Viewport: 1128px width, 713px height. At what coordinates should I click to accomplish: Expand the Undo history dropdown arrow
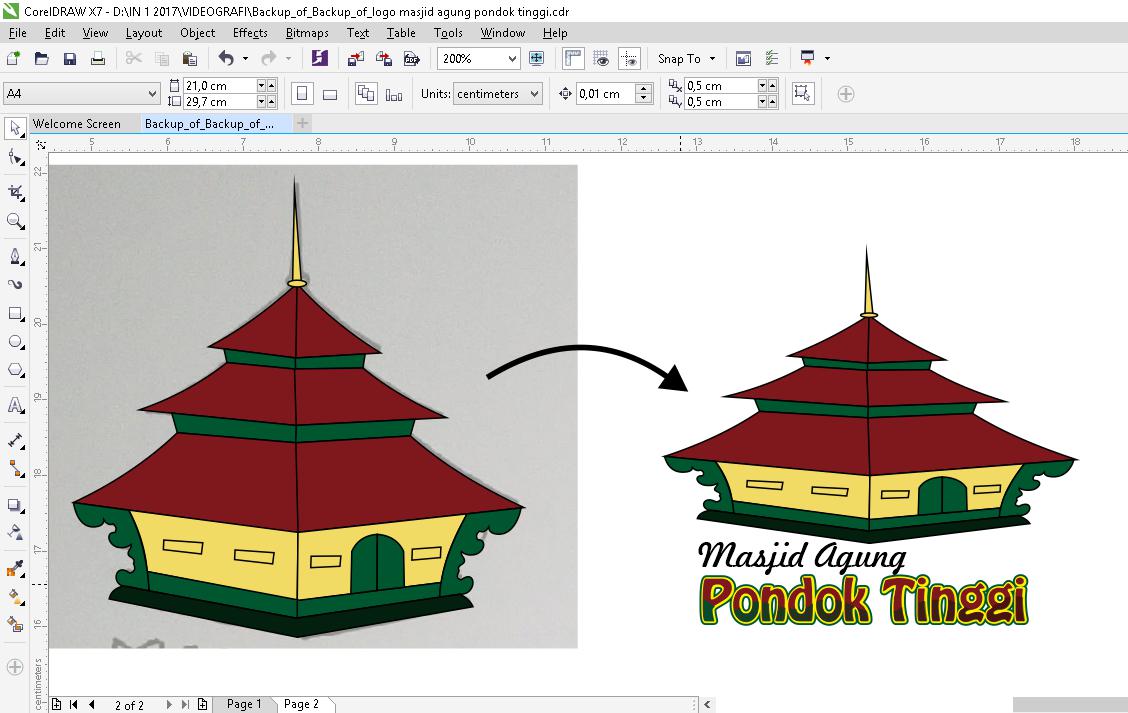point(245,58)
